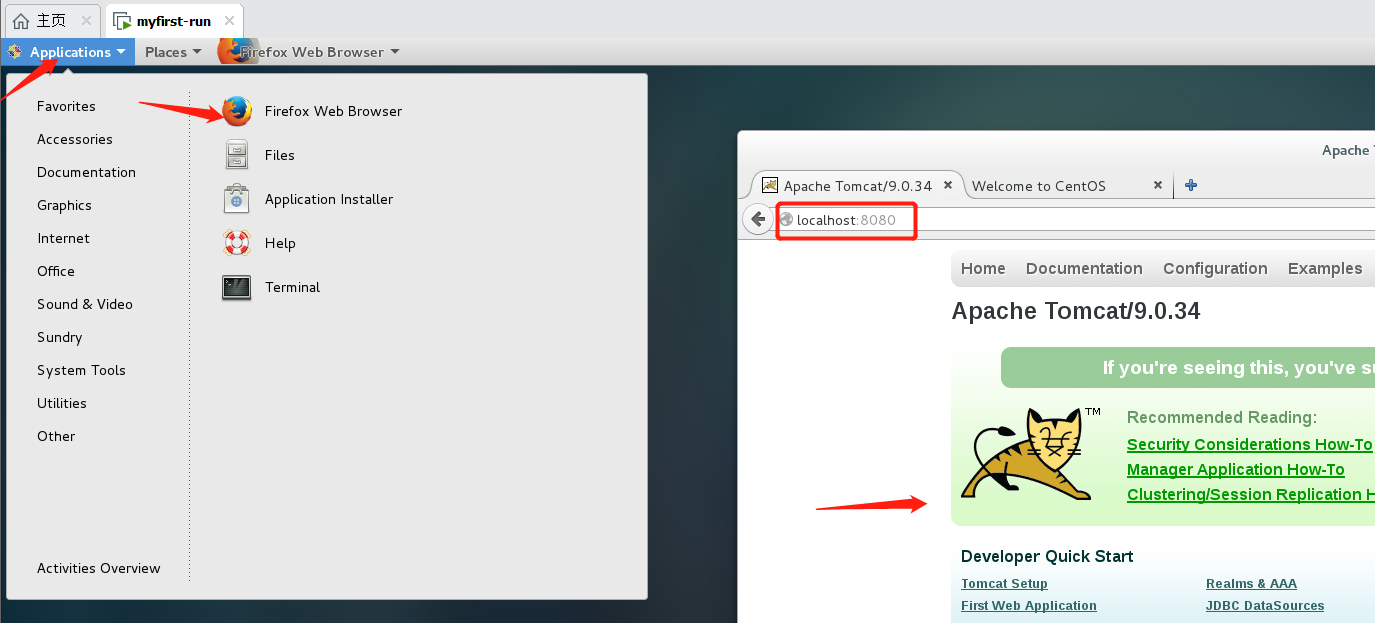Select the Utilities category
Image resolution: width=1375 pixels, height=623 pixels.
click(62, 403)
